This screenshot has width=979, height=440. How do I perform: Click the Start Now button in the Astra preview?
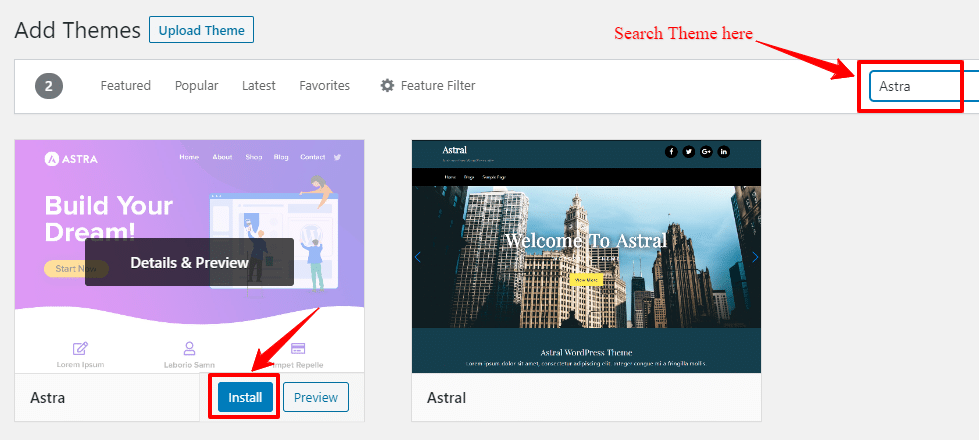tap(76, 269)
